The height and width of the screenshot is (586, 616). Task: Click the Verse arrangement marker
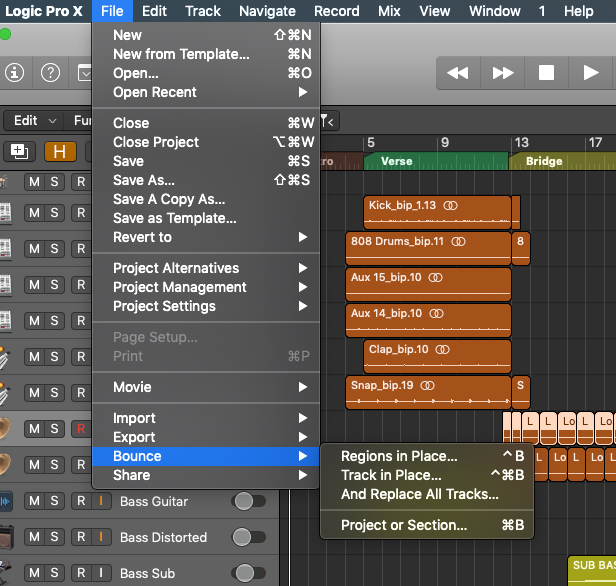tap(436, 161)
